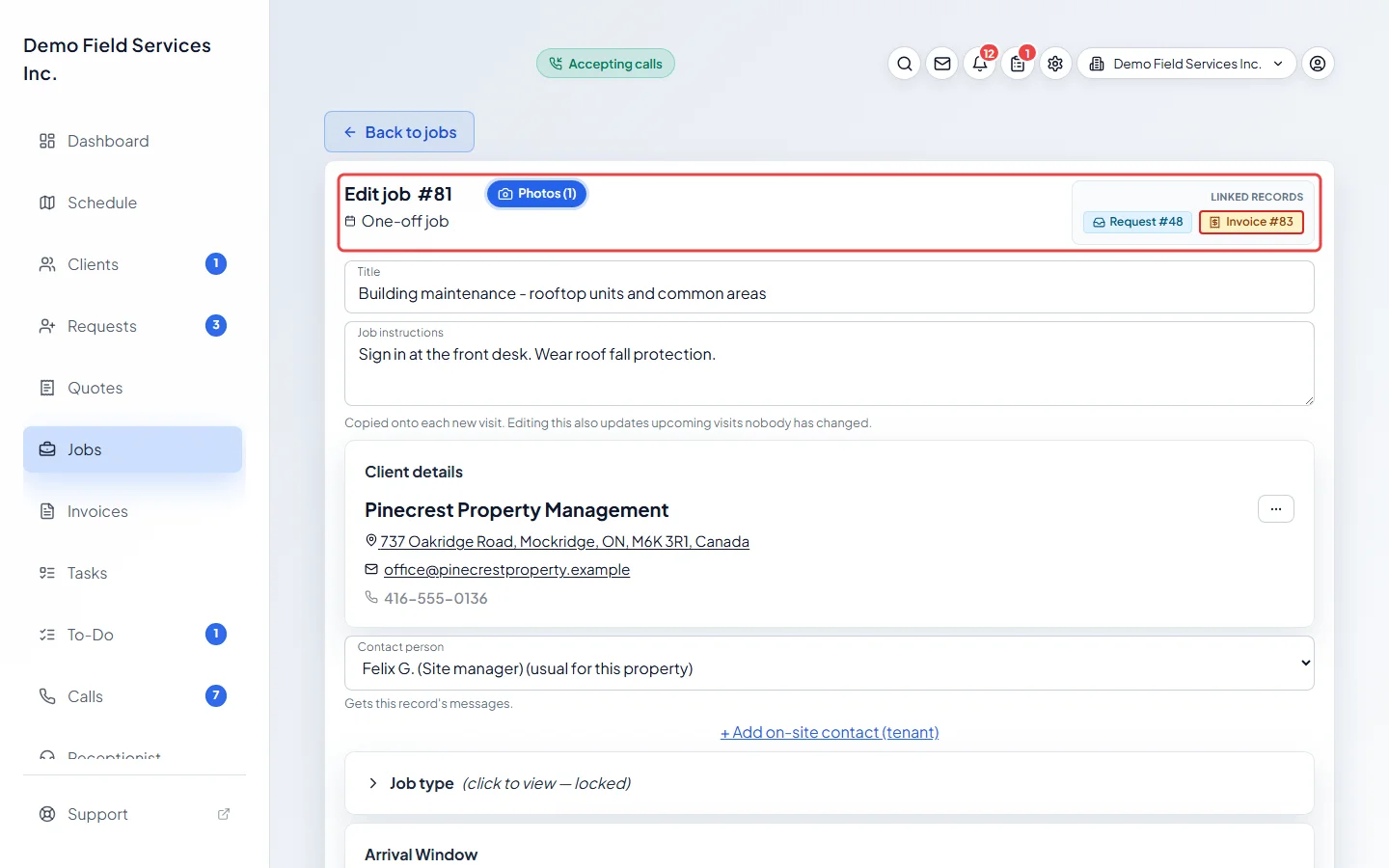The width and height of the screenshot is (1389, 868).
Task: Expand the Job type locked section
Action: (x=830, y=783)
